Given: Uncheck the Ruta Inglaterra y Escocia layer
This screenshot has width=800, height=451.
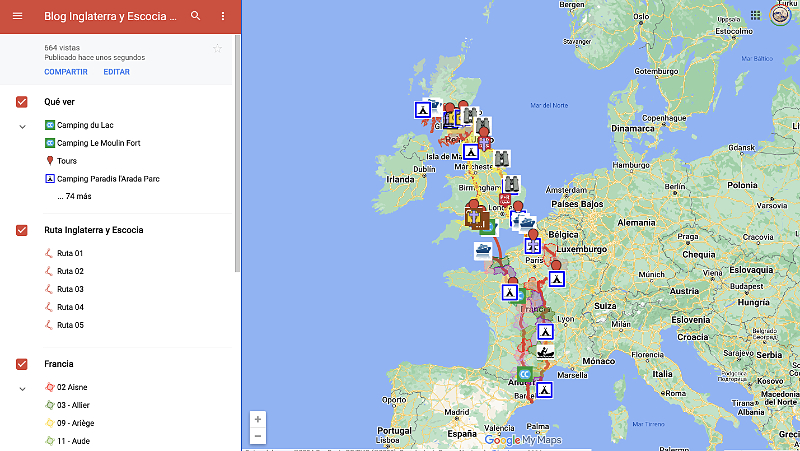Looking at the screenshot, I should pyautogui.click(x=21, y=230).
